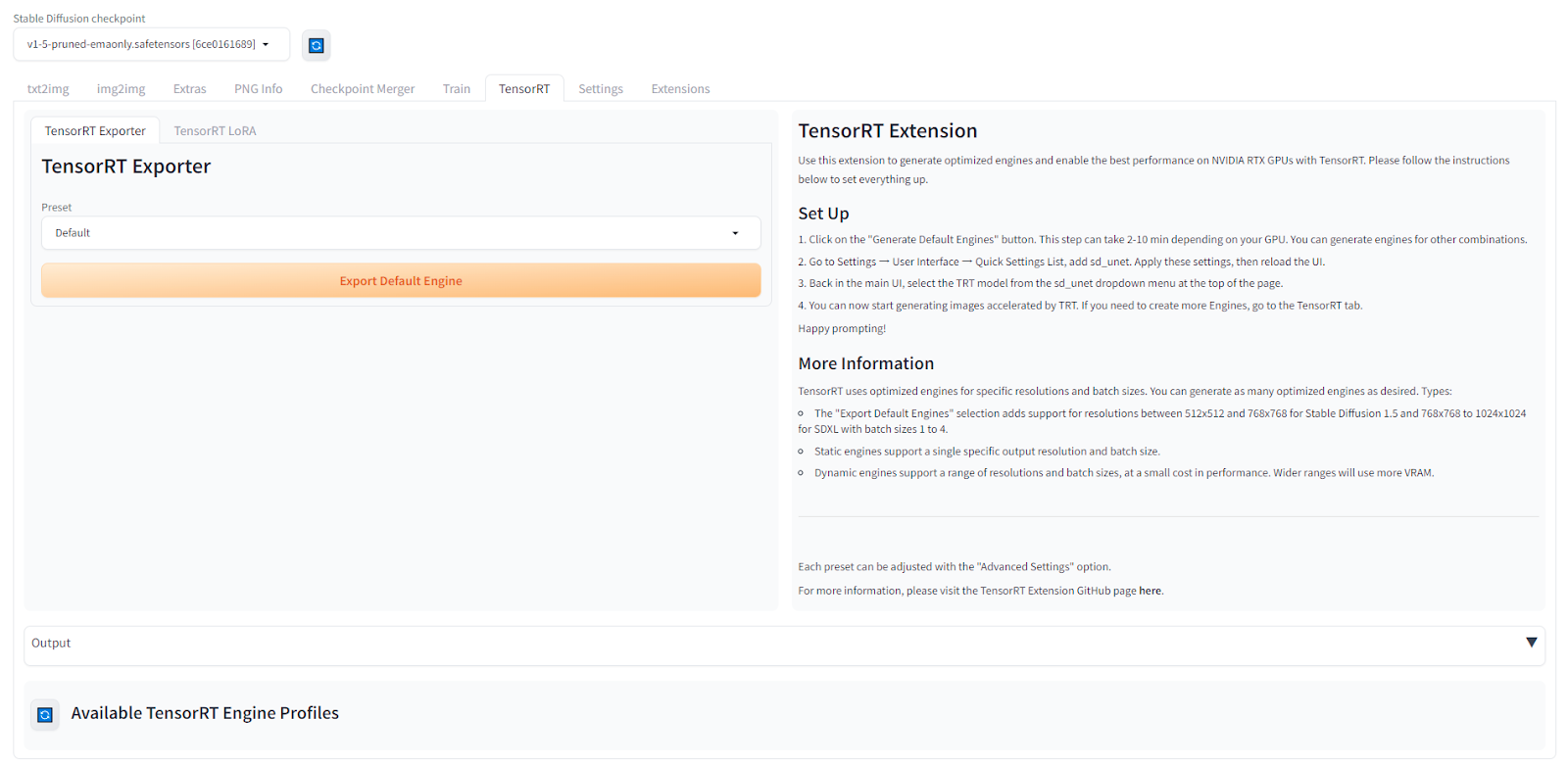Open the Settings tab
The image size is (1568, 765).
pyautogui.click(x=601, y=89)
